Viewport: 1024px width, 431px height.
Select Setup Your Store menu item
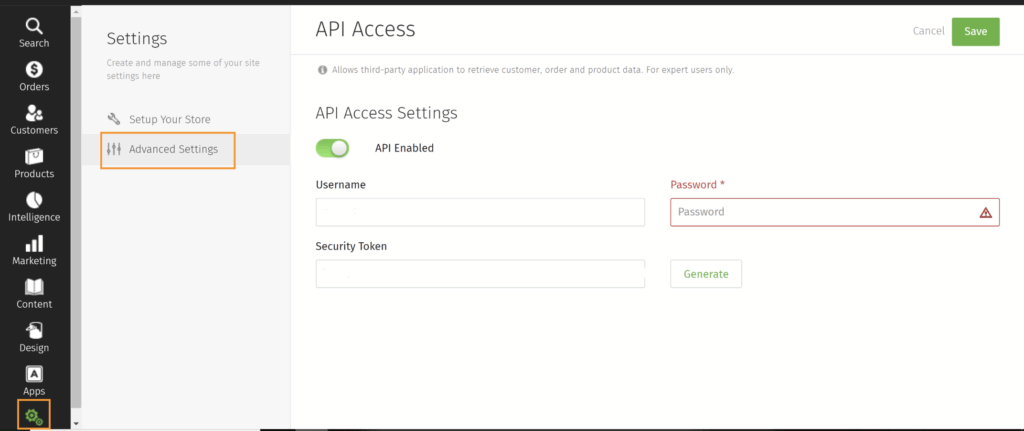coord(169,119)
